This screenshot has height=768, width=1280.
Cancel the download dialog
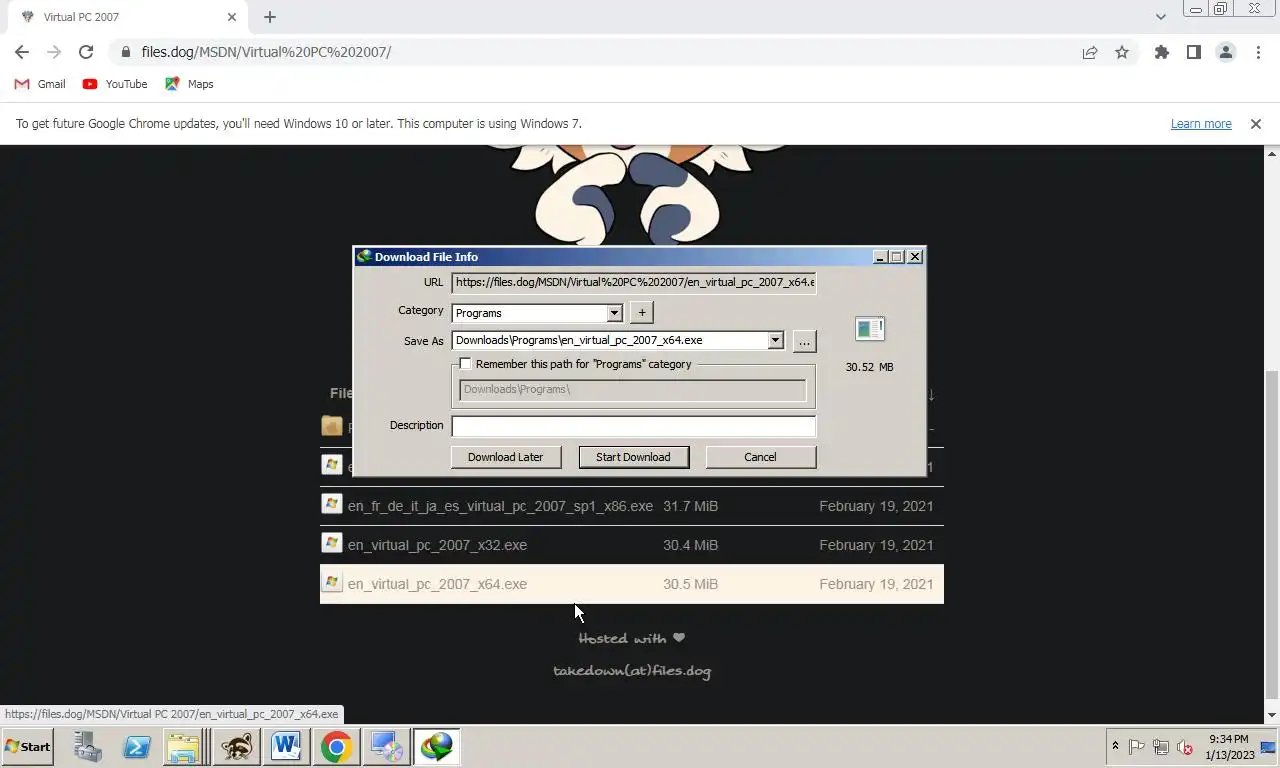click(760, 457)
